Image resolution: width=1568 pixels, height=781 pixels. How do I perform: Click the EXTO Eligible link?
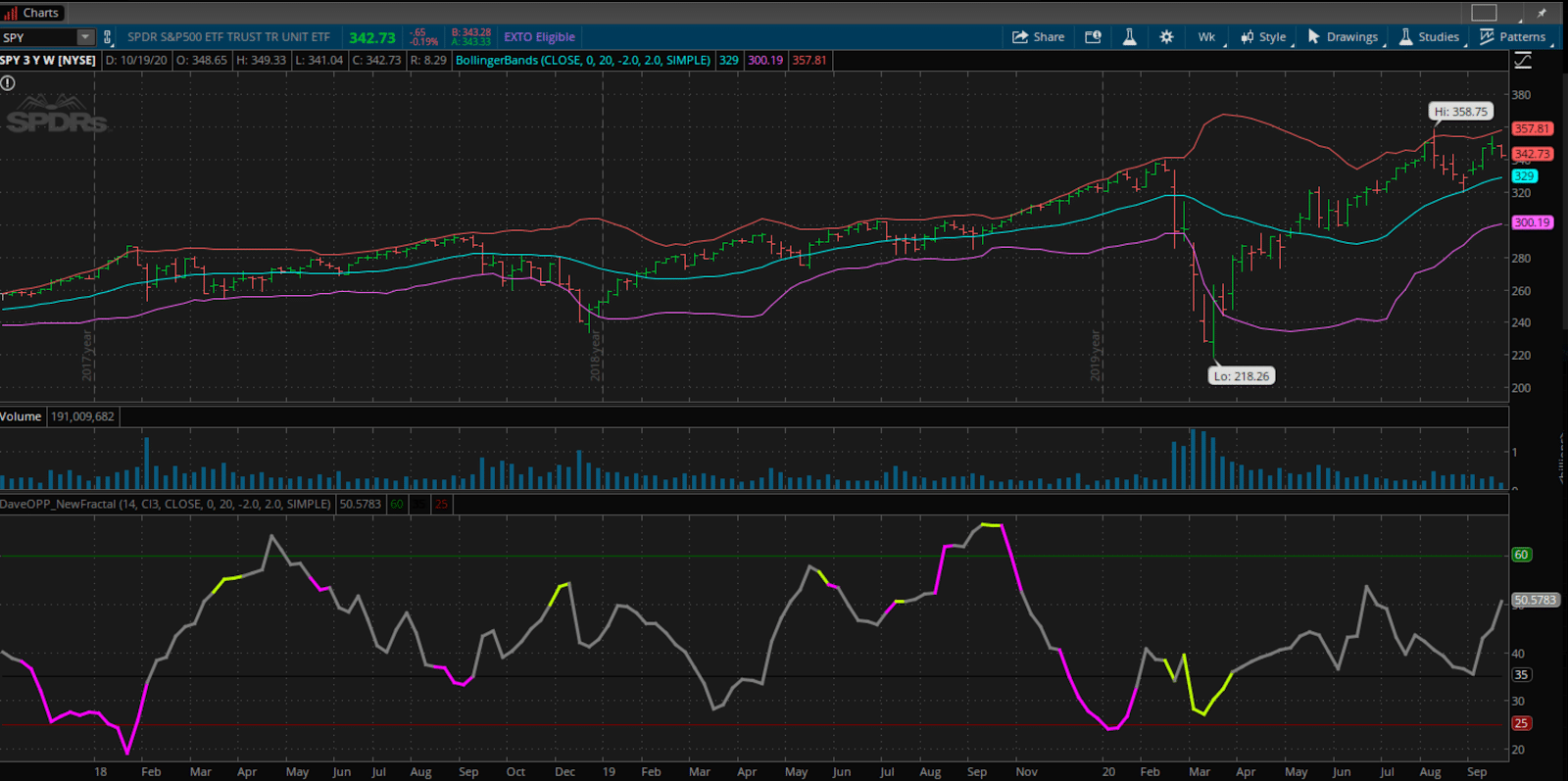click(539, 37)
